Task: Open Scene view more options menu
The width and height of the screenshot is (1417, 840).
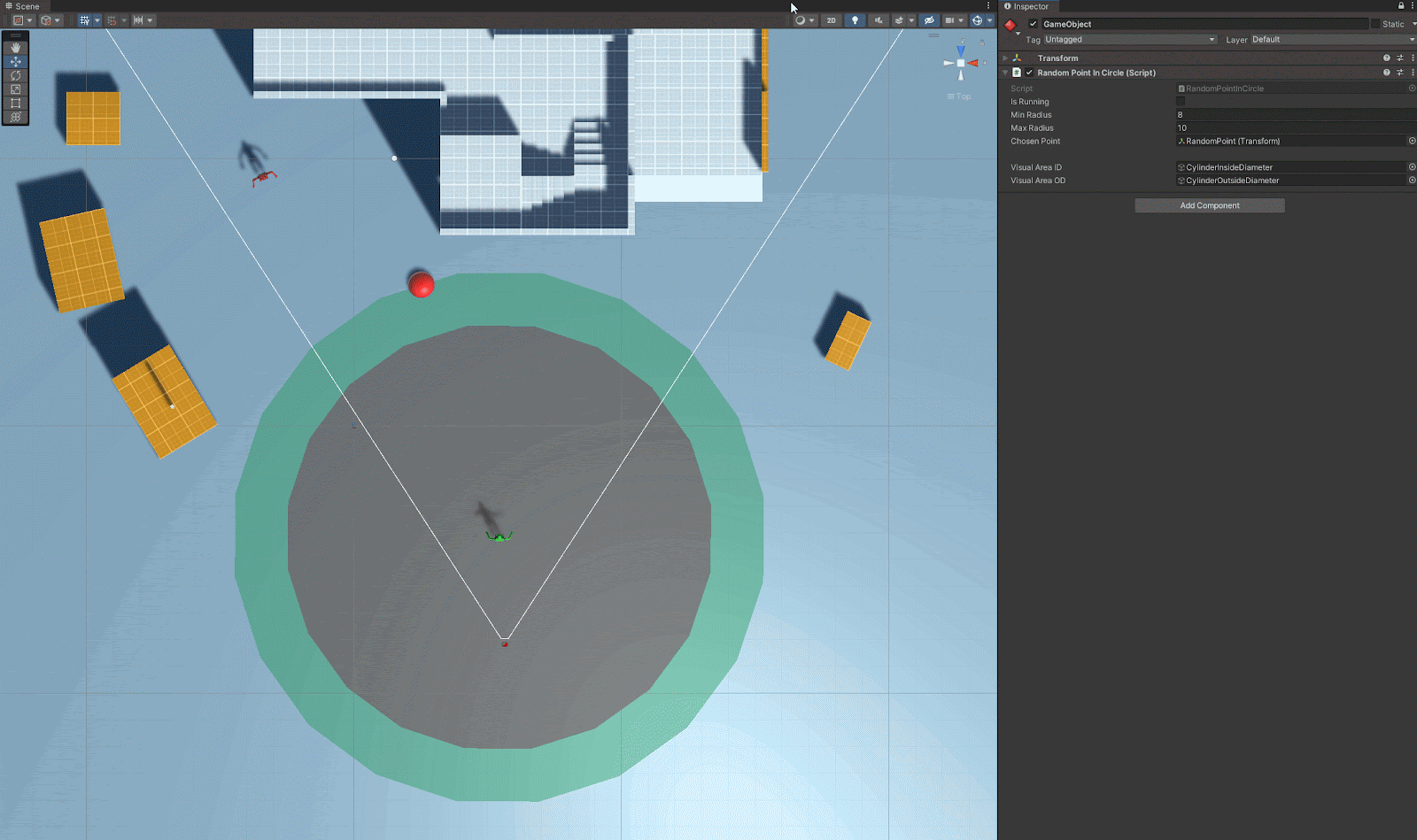Action: 988,6
